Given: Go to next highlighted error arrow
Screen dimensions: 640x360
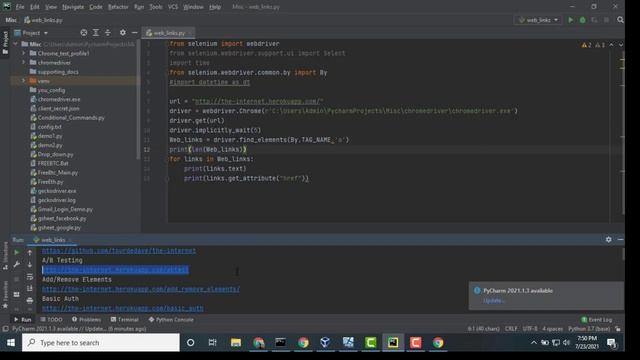Looking at the screenshot, I should [x=621, y=45].
